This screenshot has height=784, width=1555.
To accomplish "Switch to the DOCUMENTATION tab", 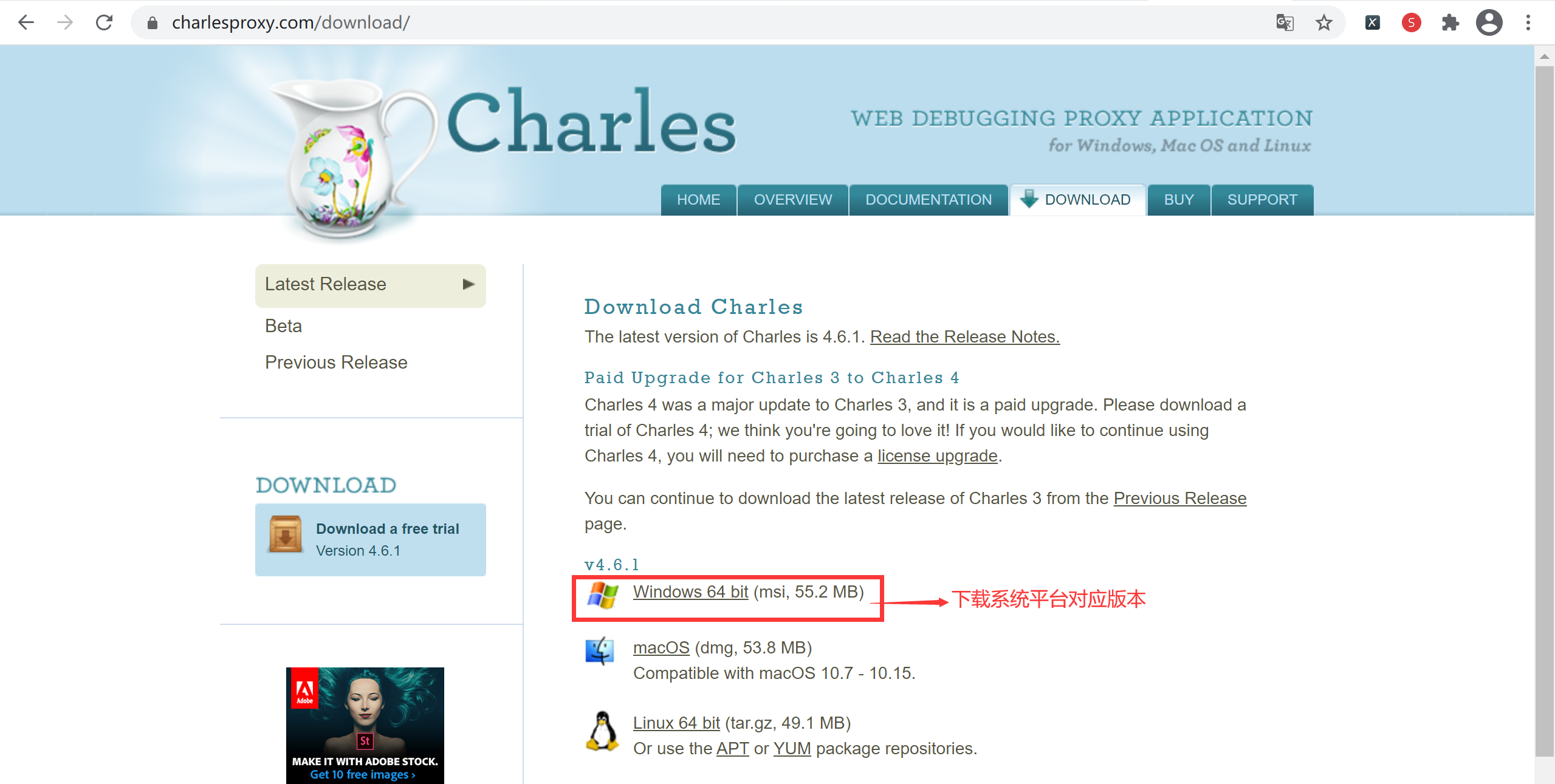I will pyautogui.click(x=928, y=200).
